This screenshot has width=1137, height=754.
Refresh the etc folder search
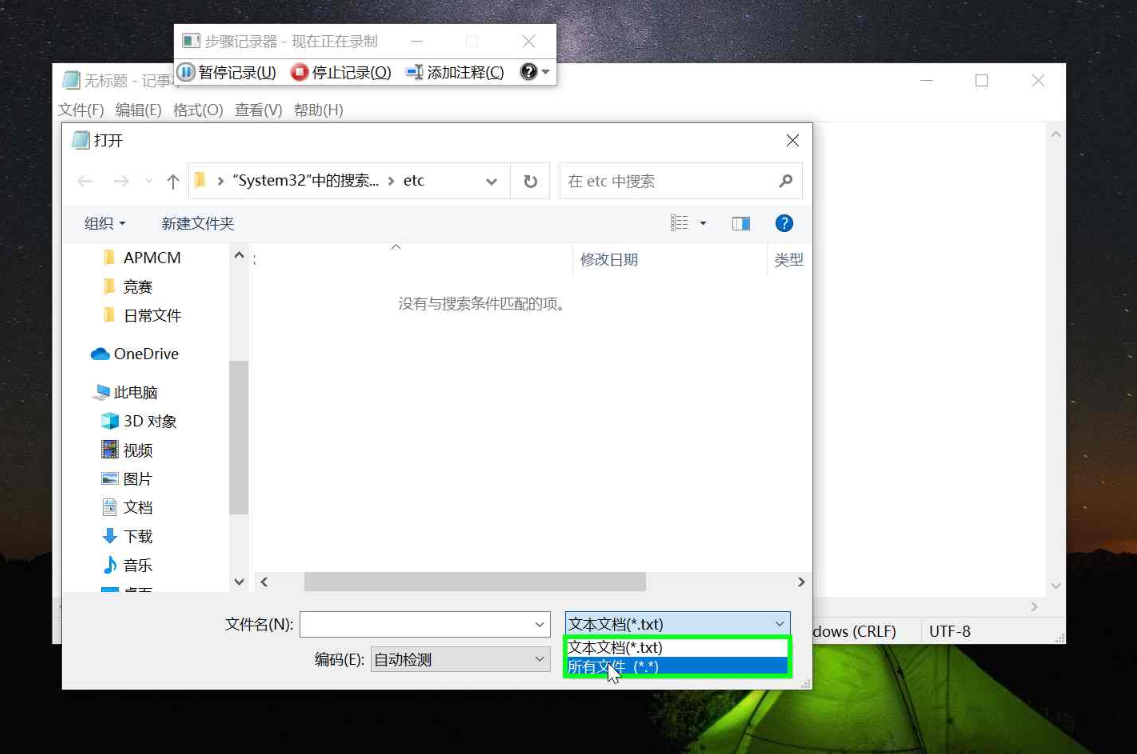point(530,181)
